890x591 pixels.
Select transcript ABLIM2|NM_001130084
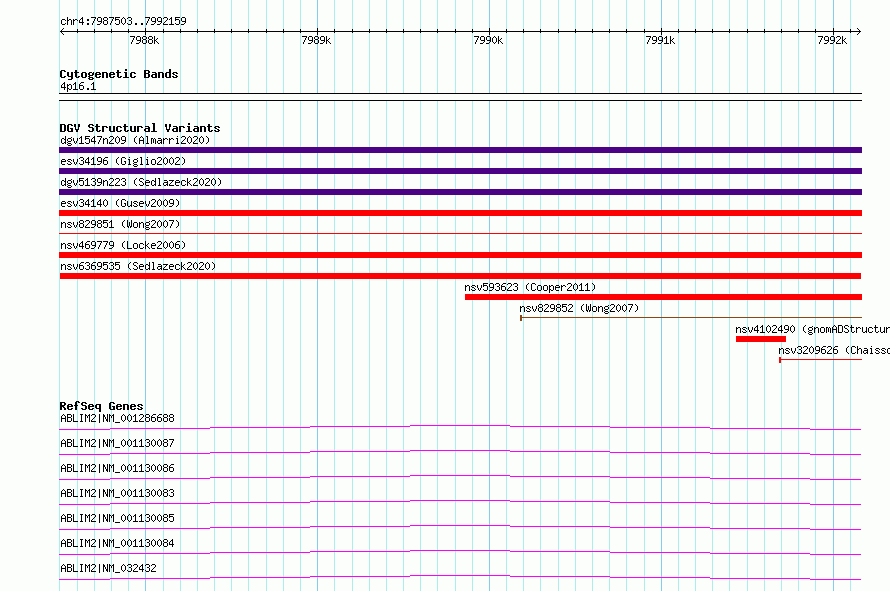pyautogui.click(x=117, y=543)
